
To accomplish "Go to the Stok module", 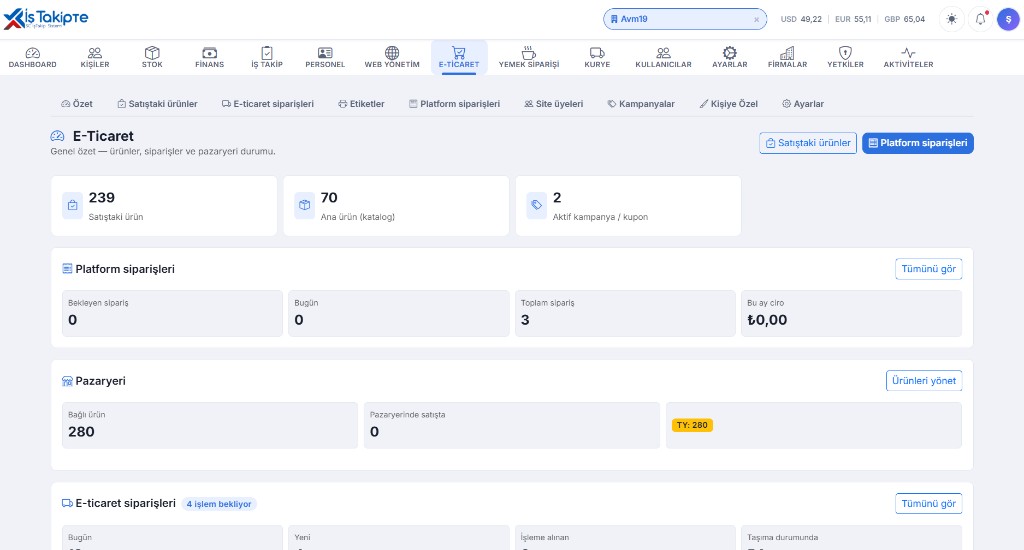I will tap(152, 57).
